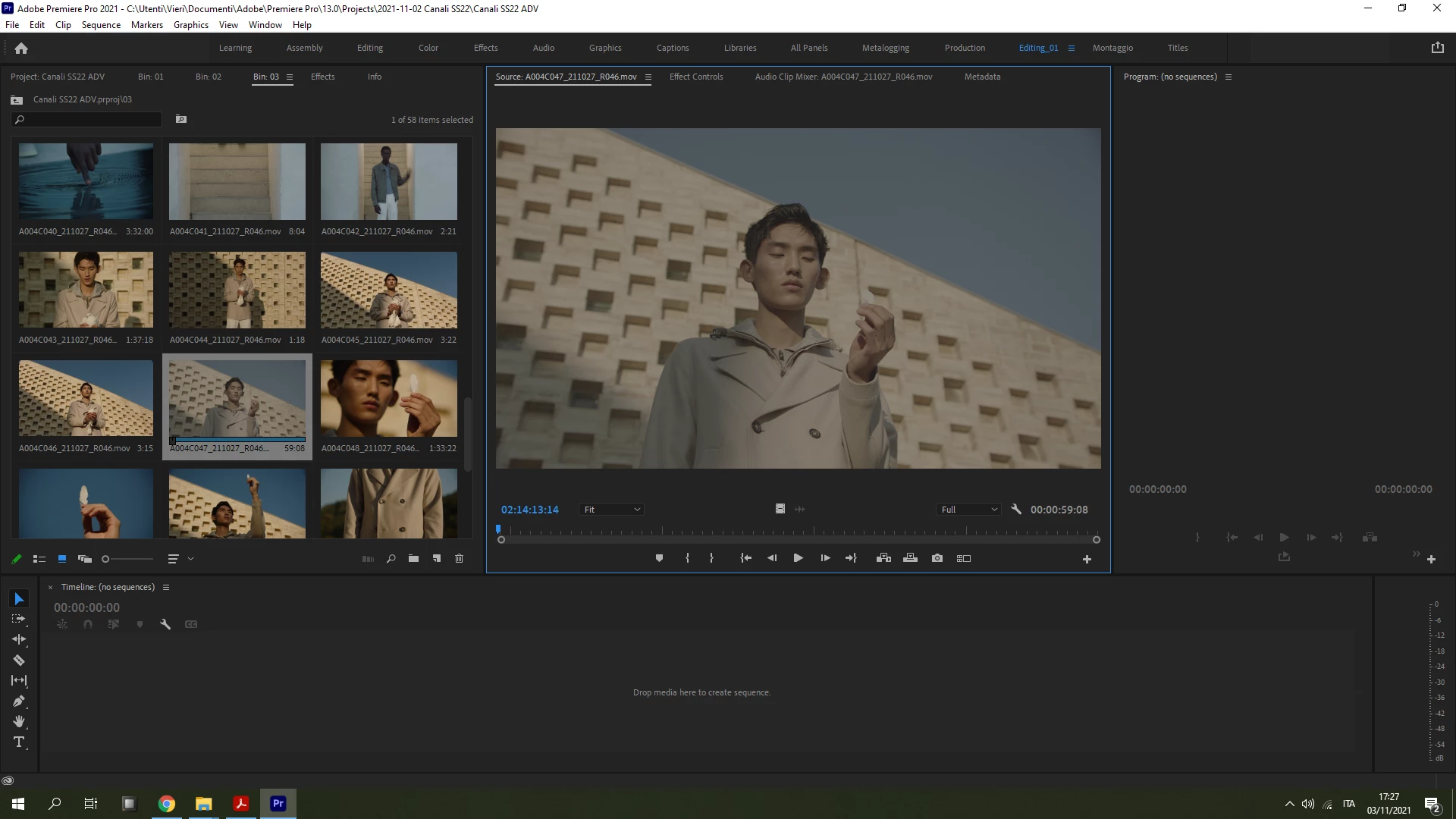Open the Fit zoom level dropdown
The height and width of the screenshot is (819, 1456).
pyautogui.click(x=611, y=510)
